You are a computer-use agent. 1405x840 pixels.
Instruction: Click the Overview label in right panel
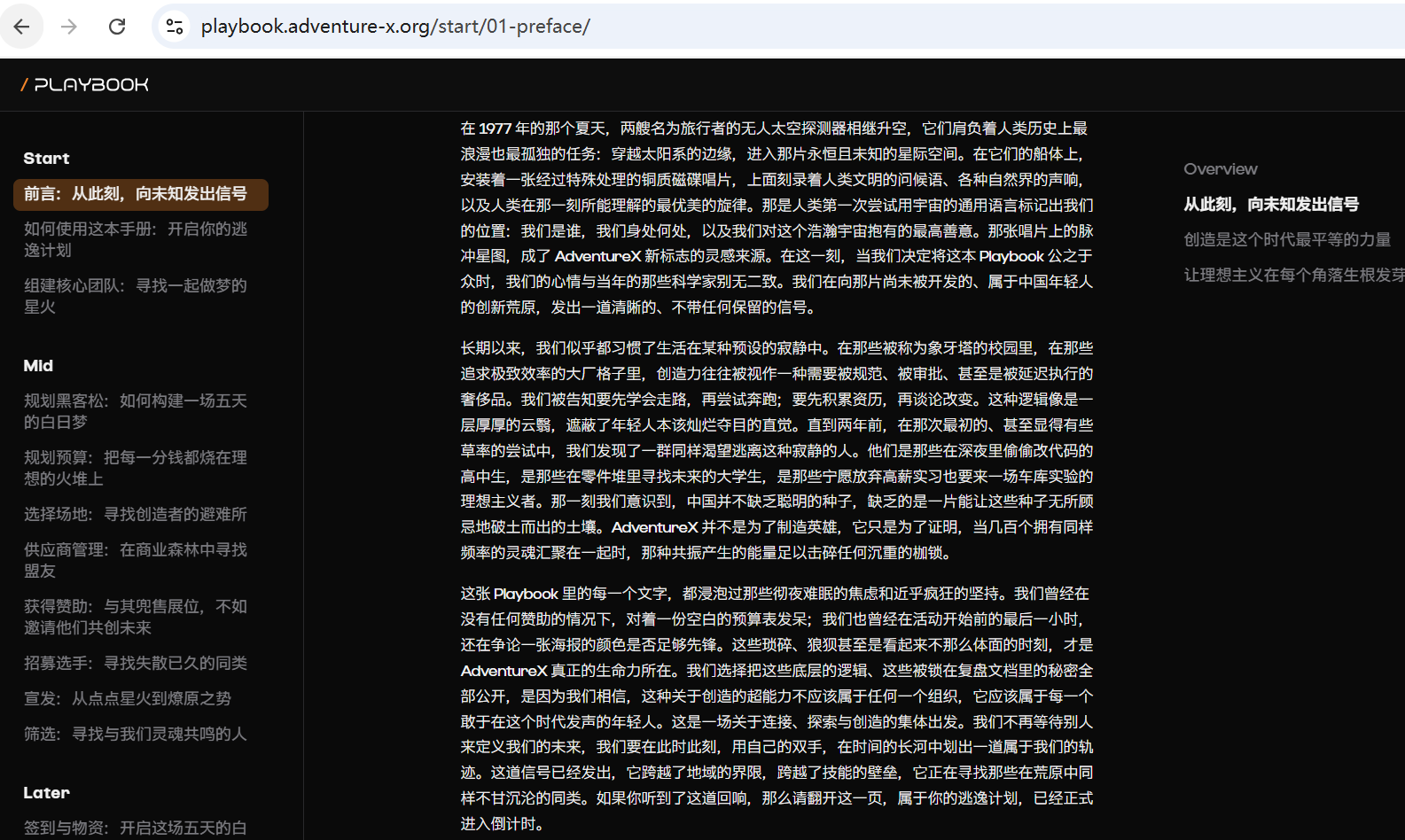[1221, 169]
